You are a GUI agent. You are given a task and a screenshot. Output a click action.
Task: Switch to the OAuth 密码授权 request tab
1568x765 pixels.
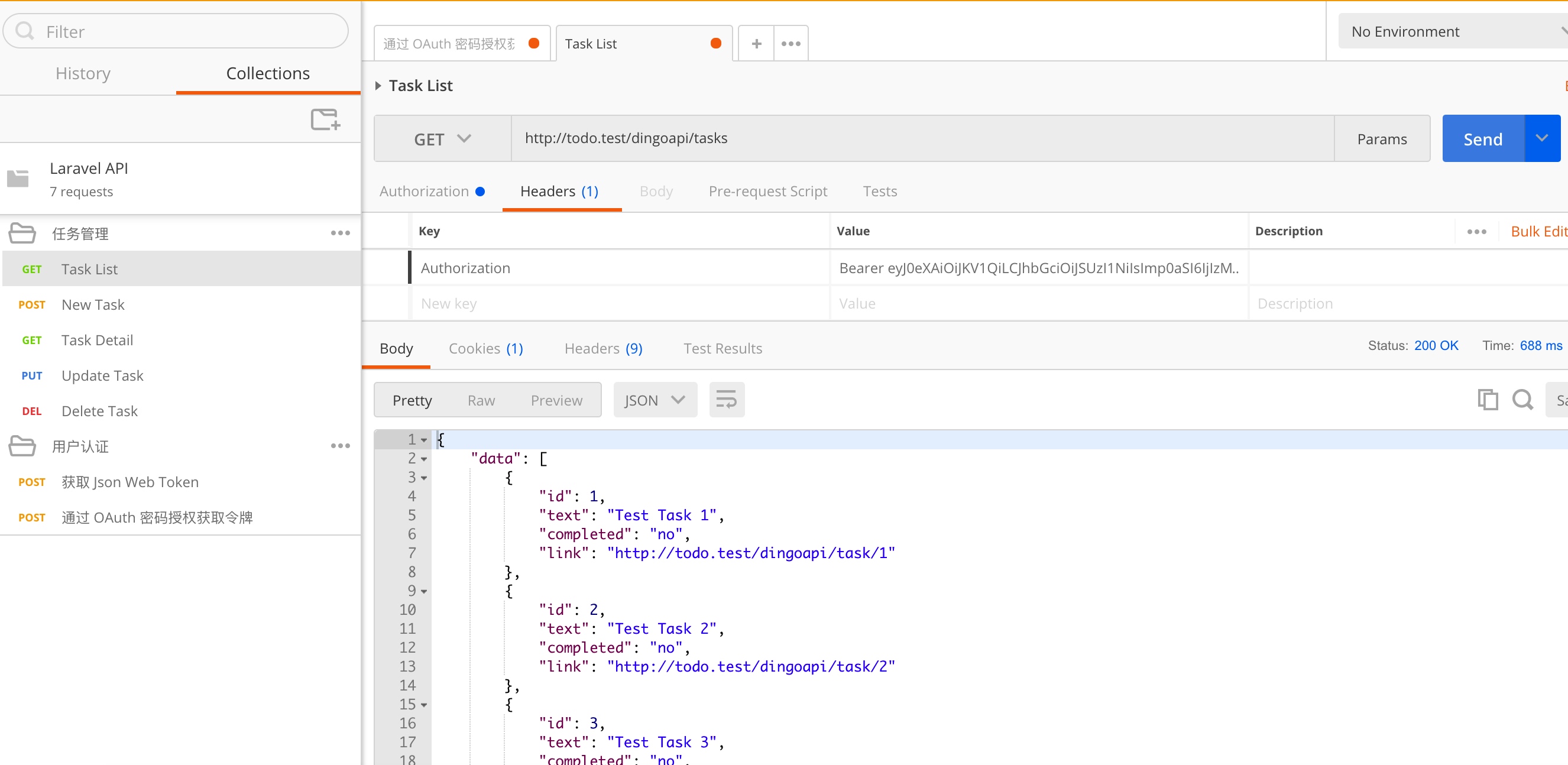click(461, 44)
